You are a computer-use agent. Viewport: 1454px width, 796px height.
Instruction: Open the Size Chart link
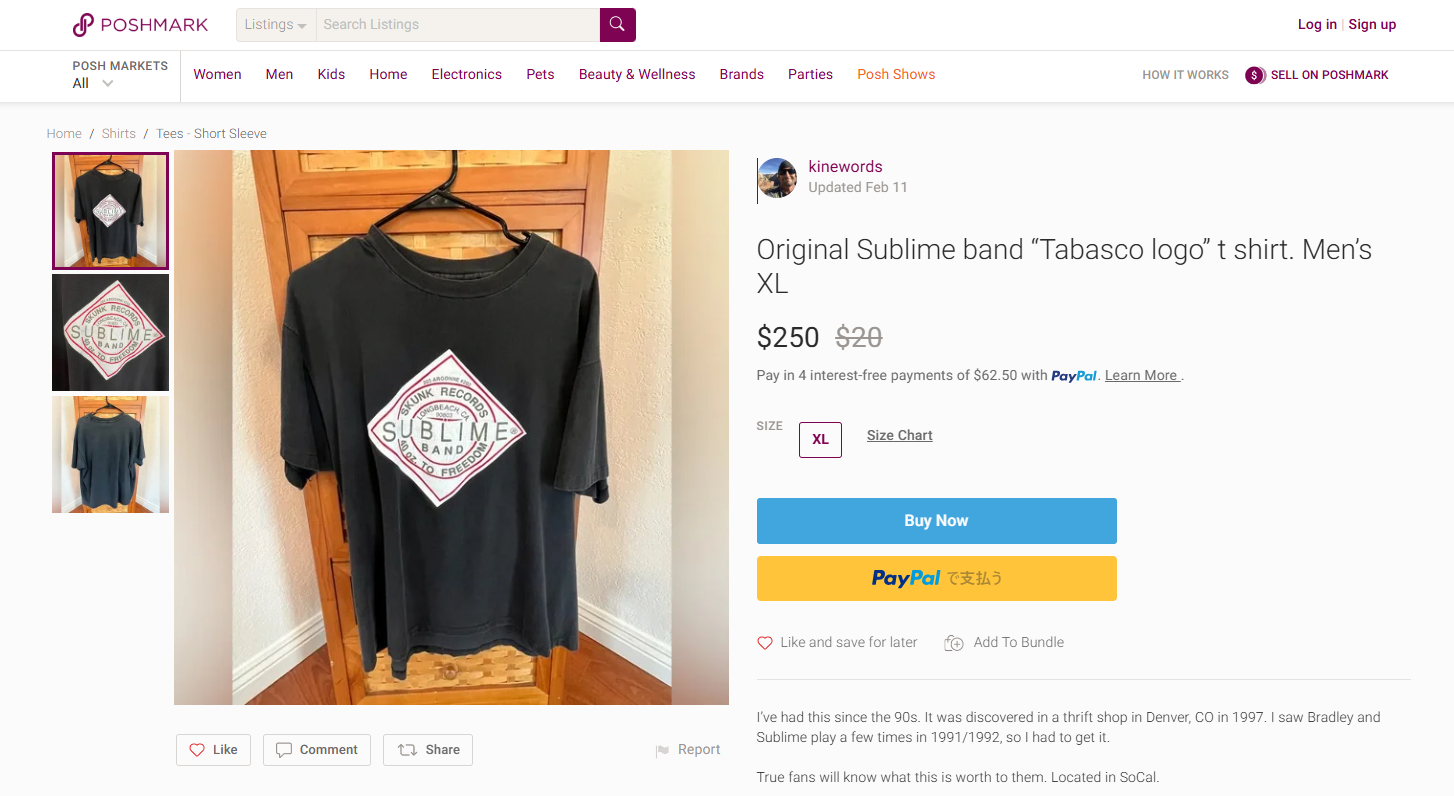(x=899, y=436)
